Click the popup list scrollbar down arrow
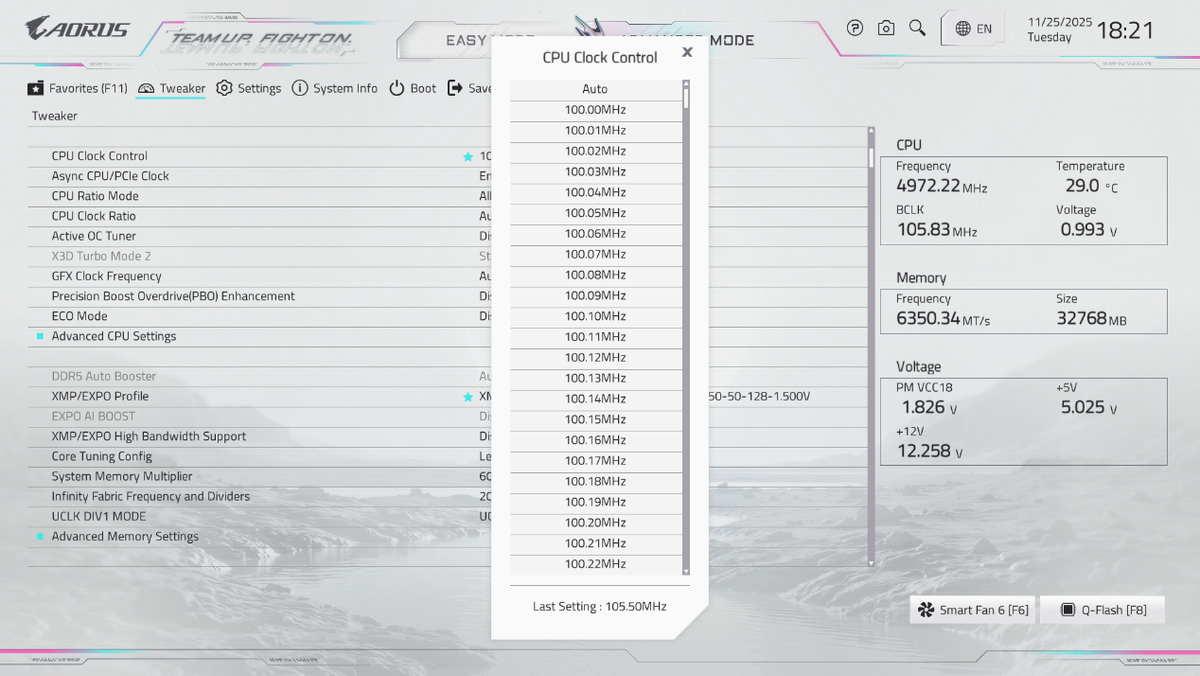Screen dimensions: 1200x676 pos(686,570)
